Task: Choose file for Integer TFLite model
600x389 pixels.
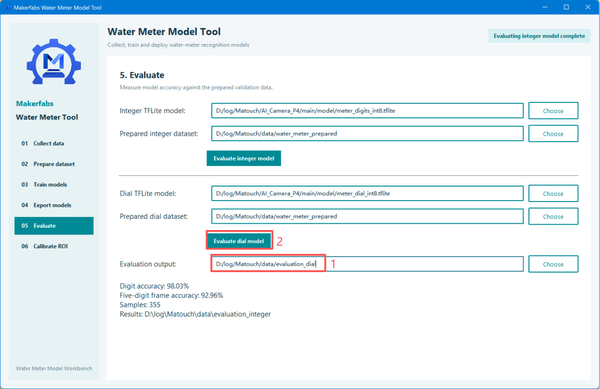Action: (553, 111)
